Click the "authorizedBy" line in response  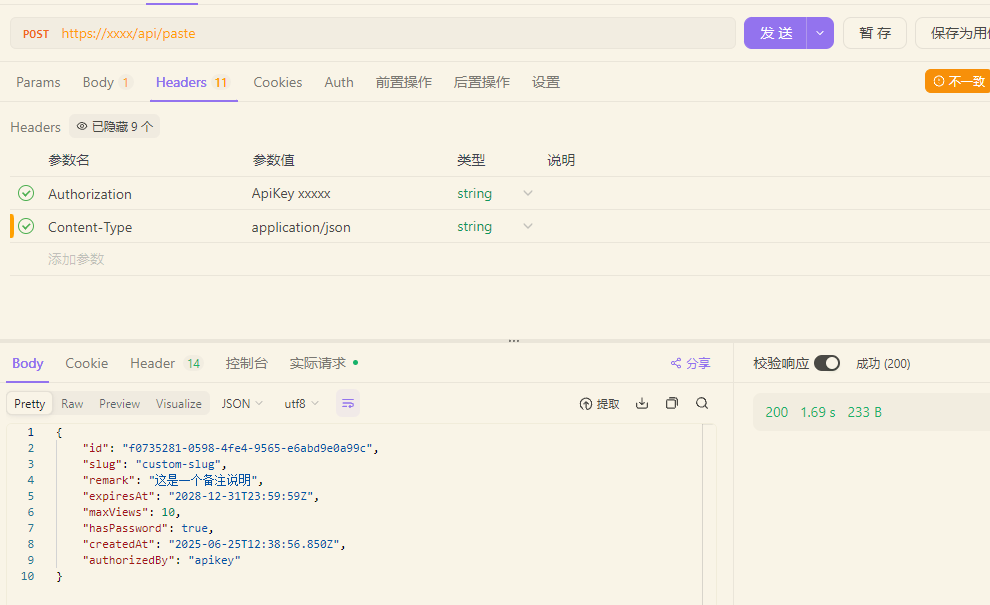click(x=161, y=560)
